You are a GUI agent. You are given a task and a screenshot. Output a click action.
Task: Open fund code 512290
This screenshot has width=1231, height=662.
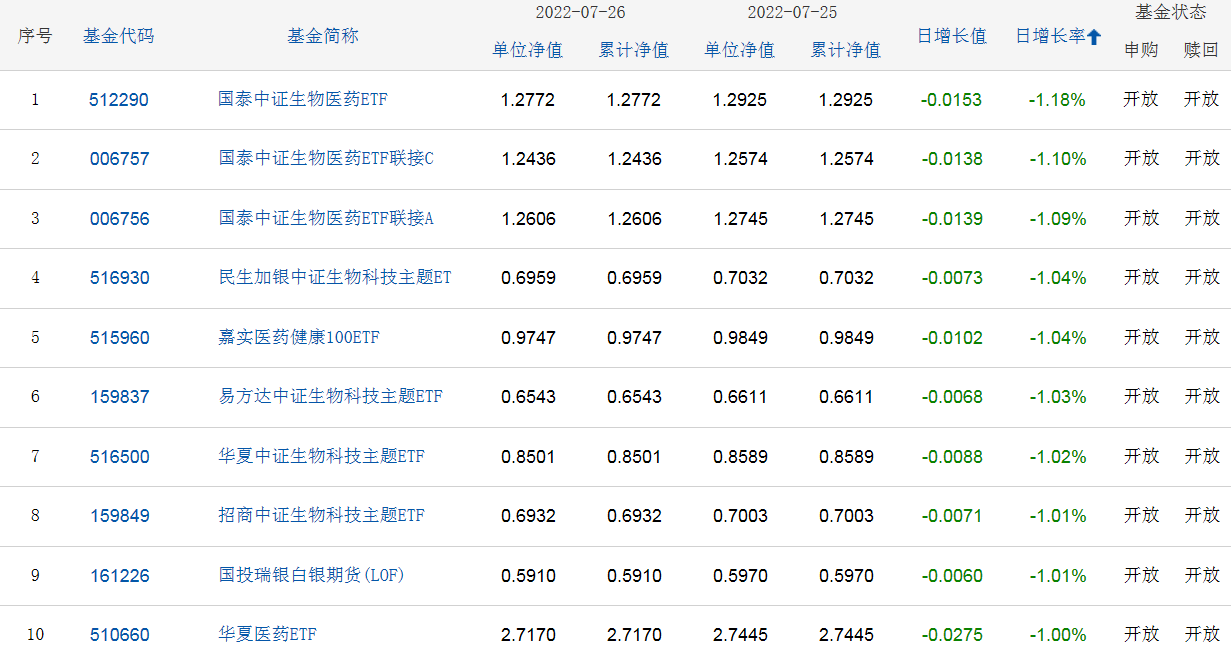point(119,100)
